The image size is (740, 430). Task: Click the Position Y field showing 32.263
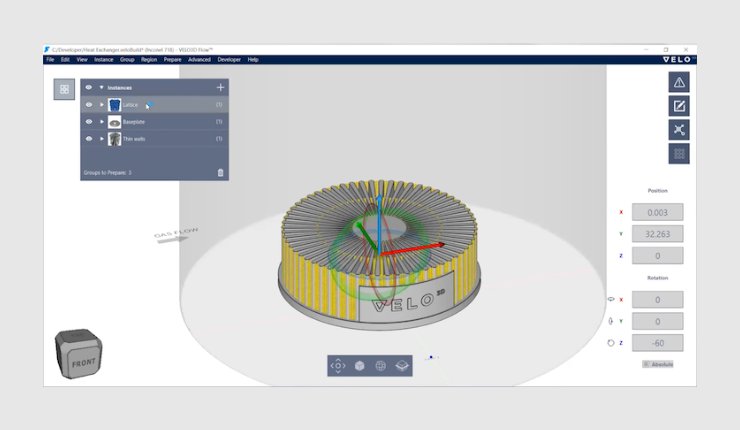coord(657,234)
